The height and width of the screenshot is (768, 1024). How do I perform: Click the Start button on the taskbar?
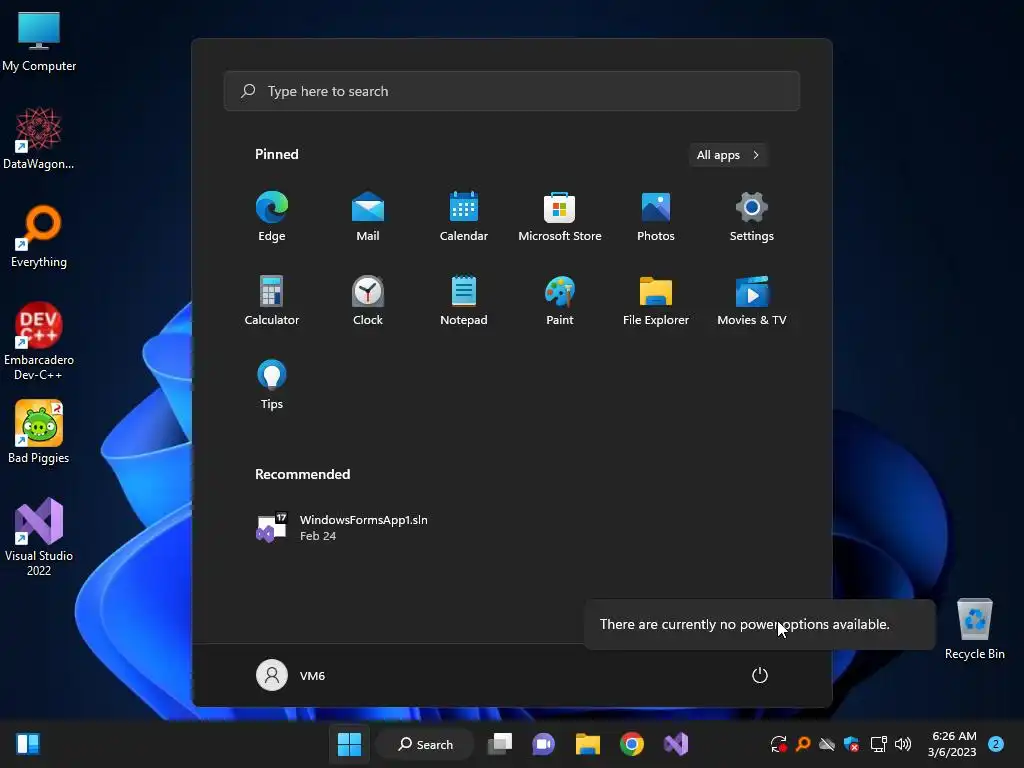click(349, 744)
